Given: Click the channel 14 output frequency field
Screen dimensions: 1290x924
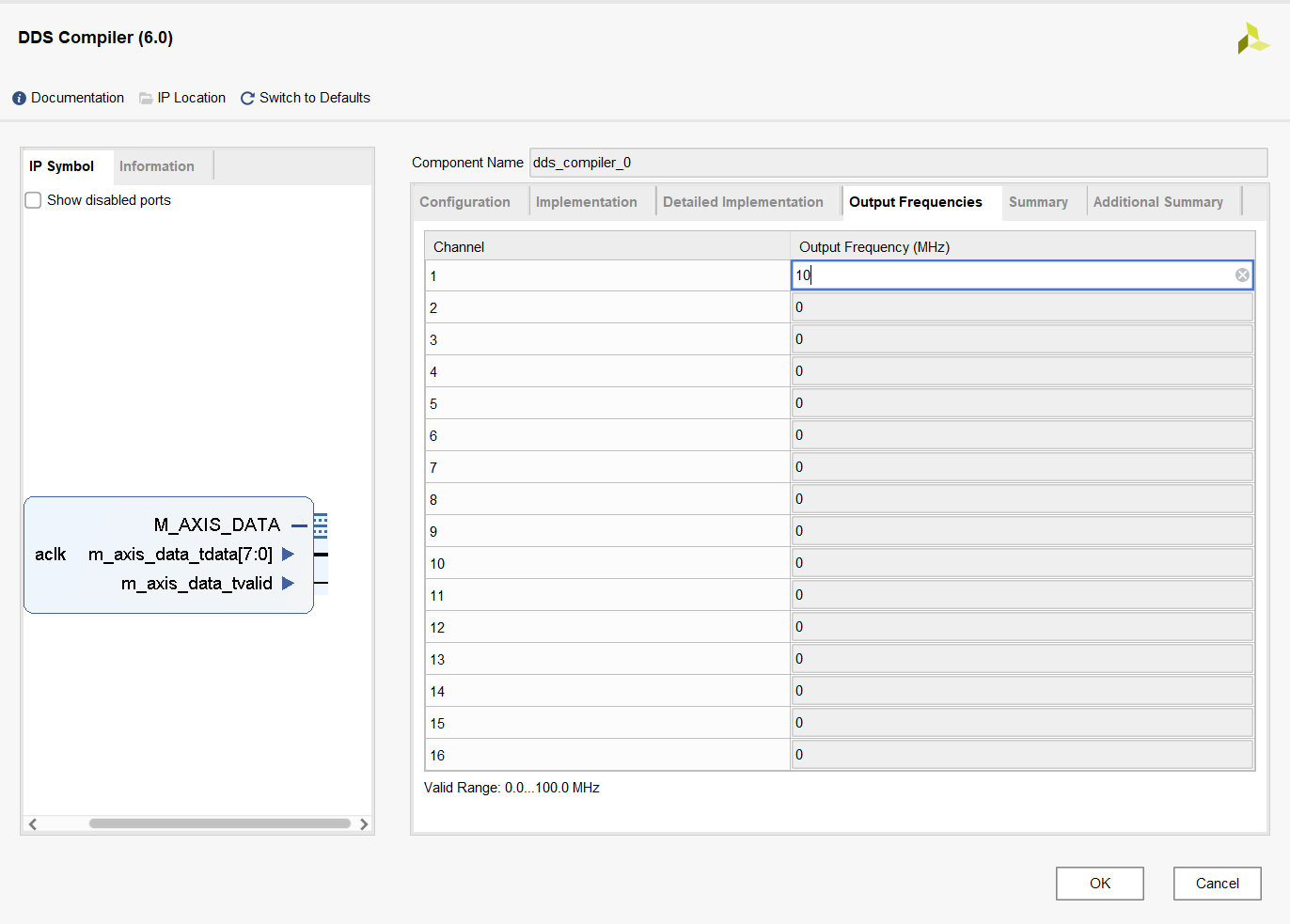Looking at the screenshot, I should pyautogui.click(x=1022, y=691).
